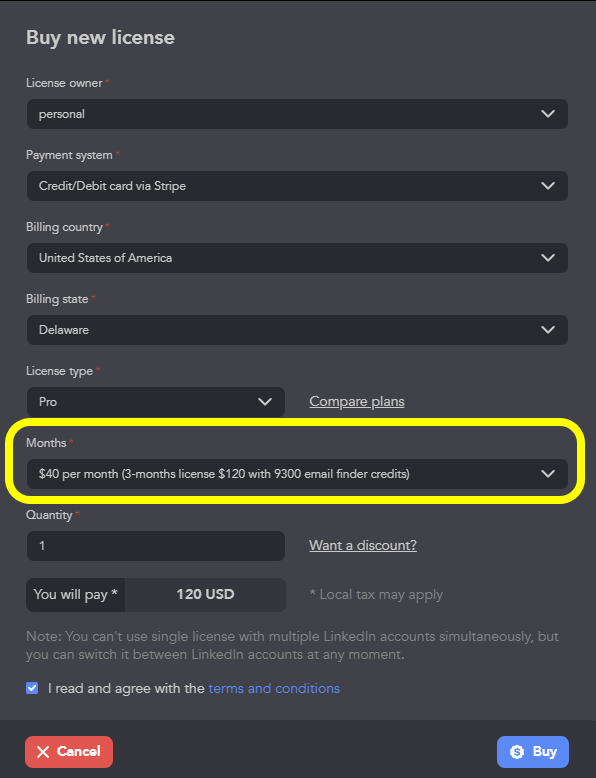Click into the Quantity input field
596x778 pixels.
156,546
